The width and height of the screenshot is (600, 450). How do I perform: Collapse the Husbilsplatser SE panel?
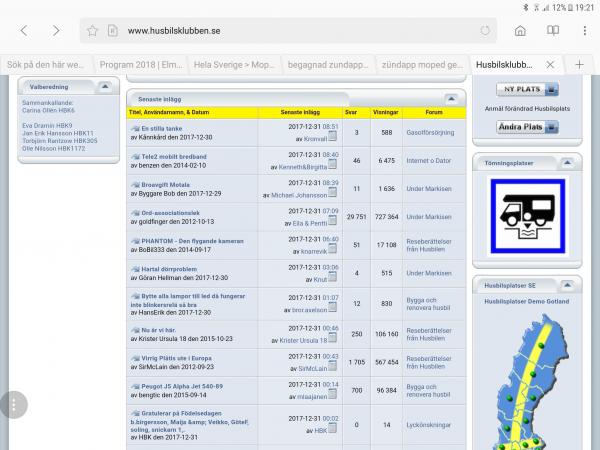pyautogui.click(x=566, y=284)
